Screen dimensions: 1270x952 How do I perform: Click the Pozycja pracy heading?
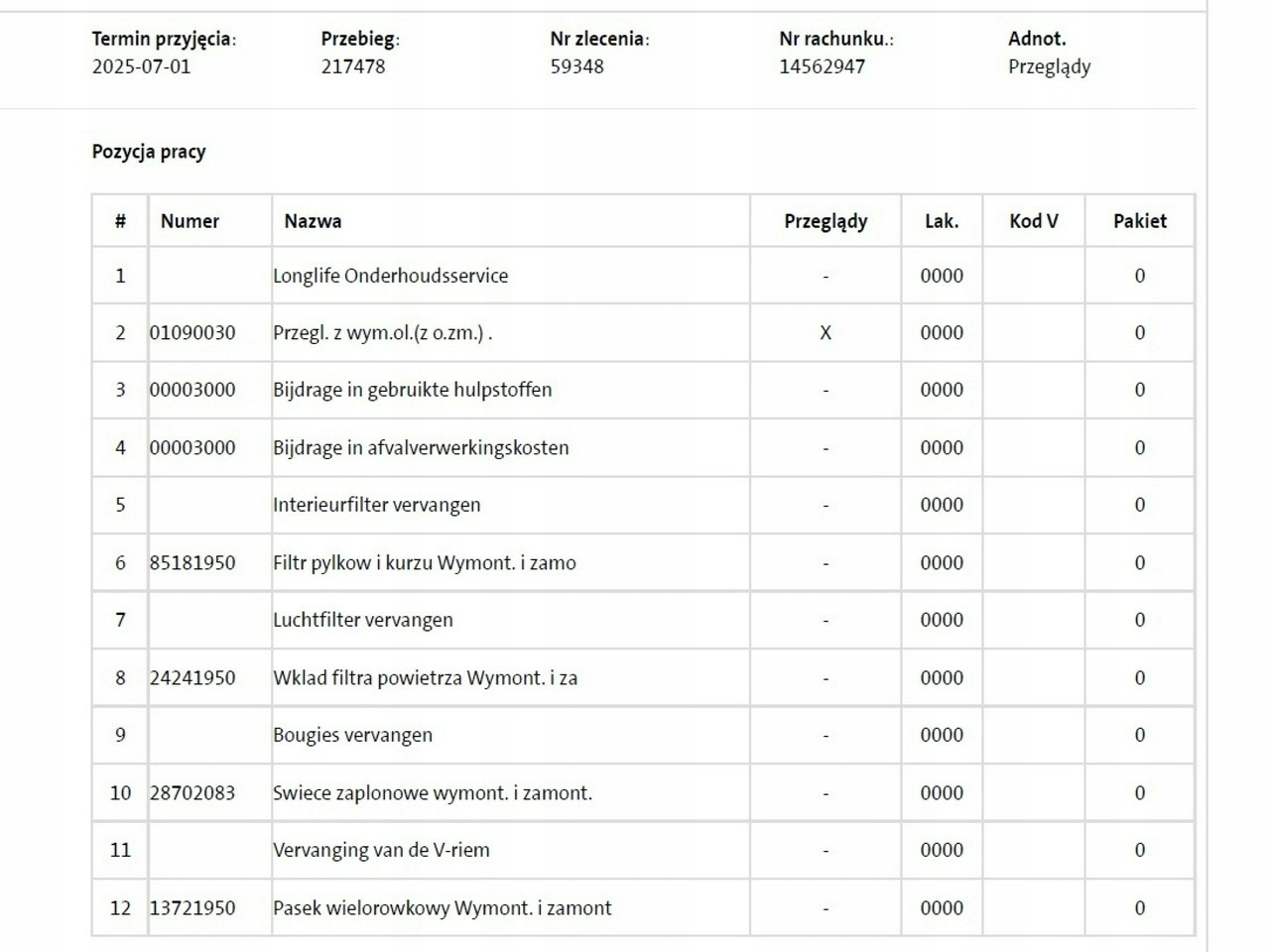149,152
